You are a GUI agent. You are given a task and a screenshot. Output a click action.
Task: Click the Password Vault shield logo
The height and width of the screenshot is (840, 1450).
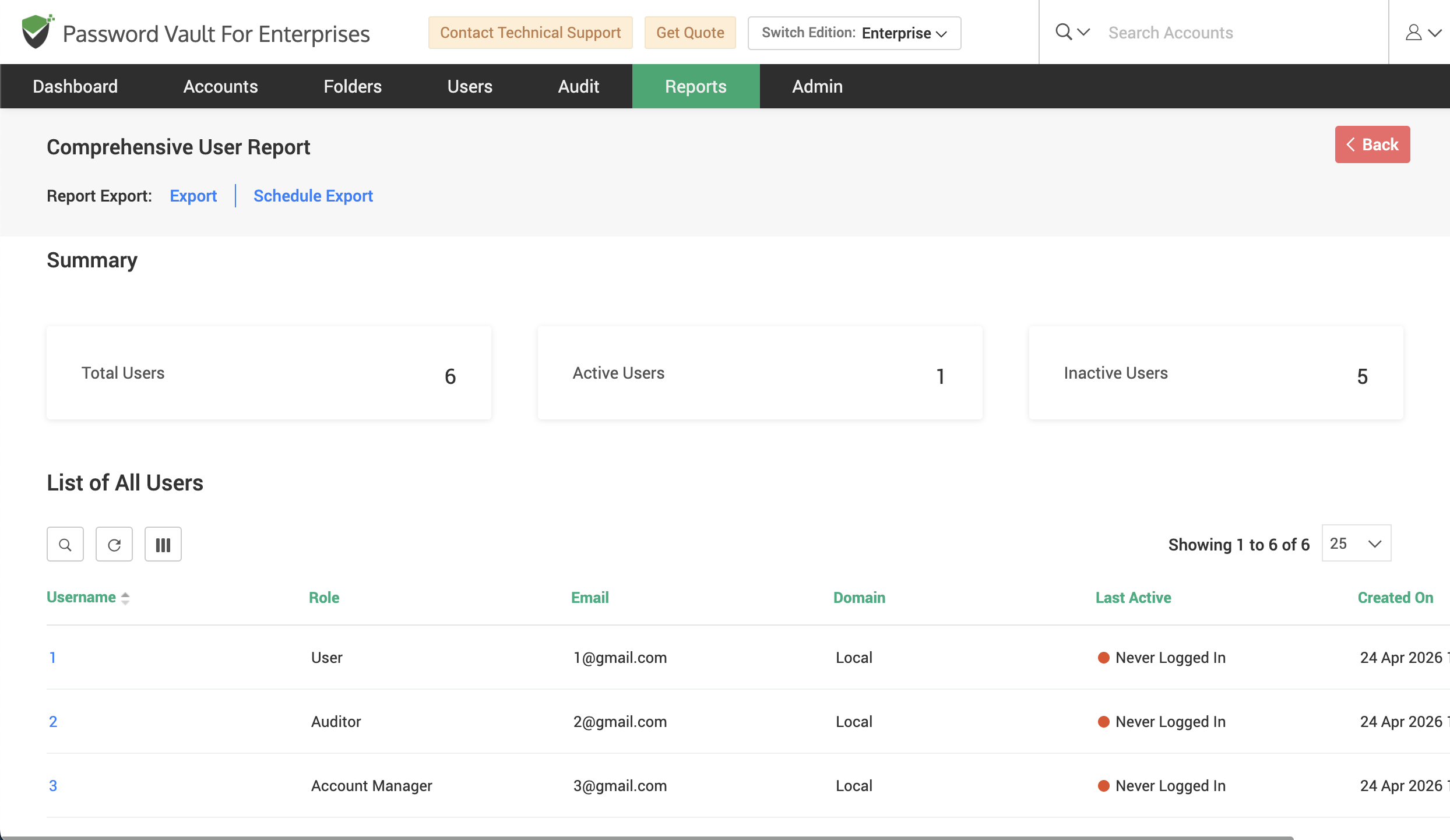coord(37,31)
